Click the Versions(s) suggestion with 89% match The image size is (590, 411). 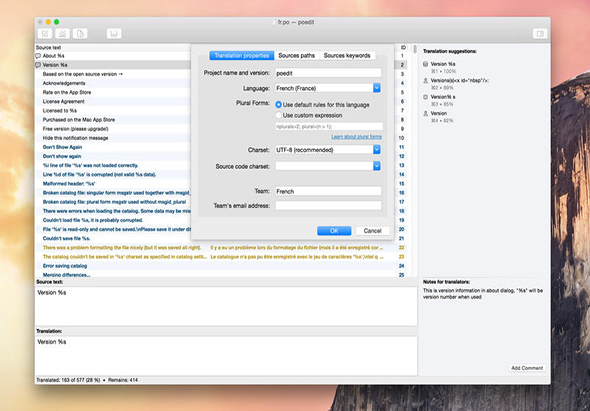(456, 84)
